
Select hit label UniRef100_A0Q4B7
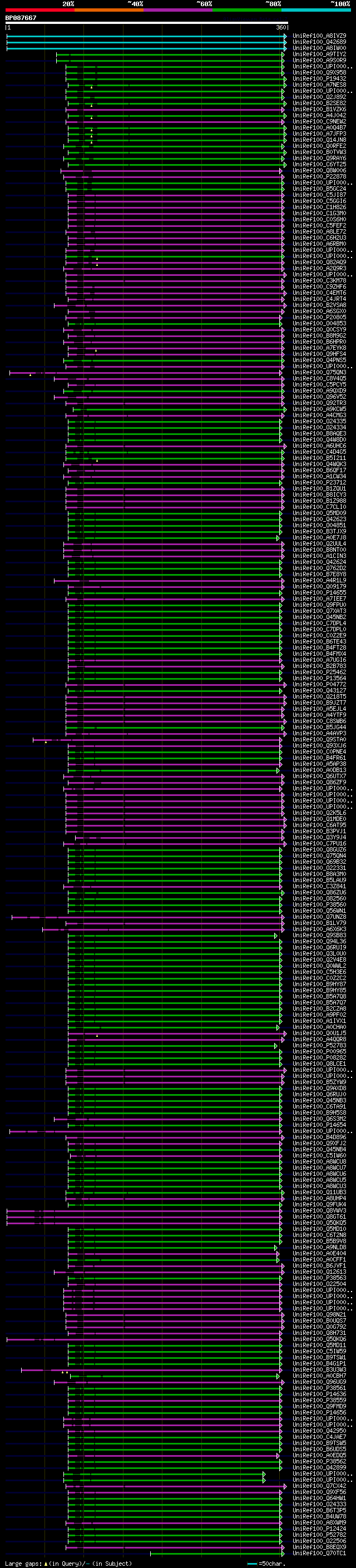point(319,128)
